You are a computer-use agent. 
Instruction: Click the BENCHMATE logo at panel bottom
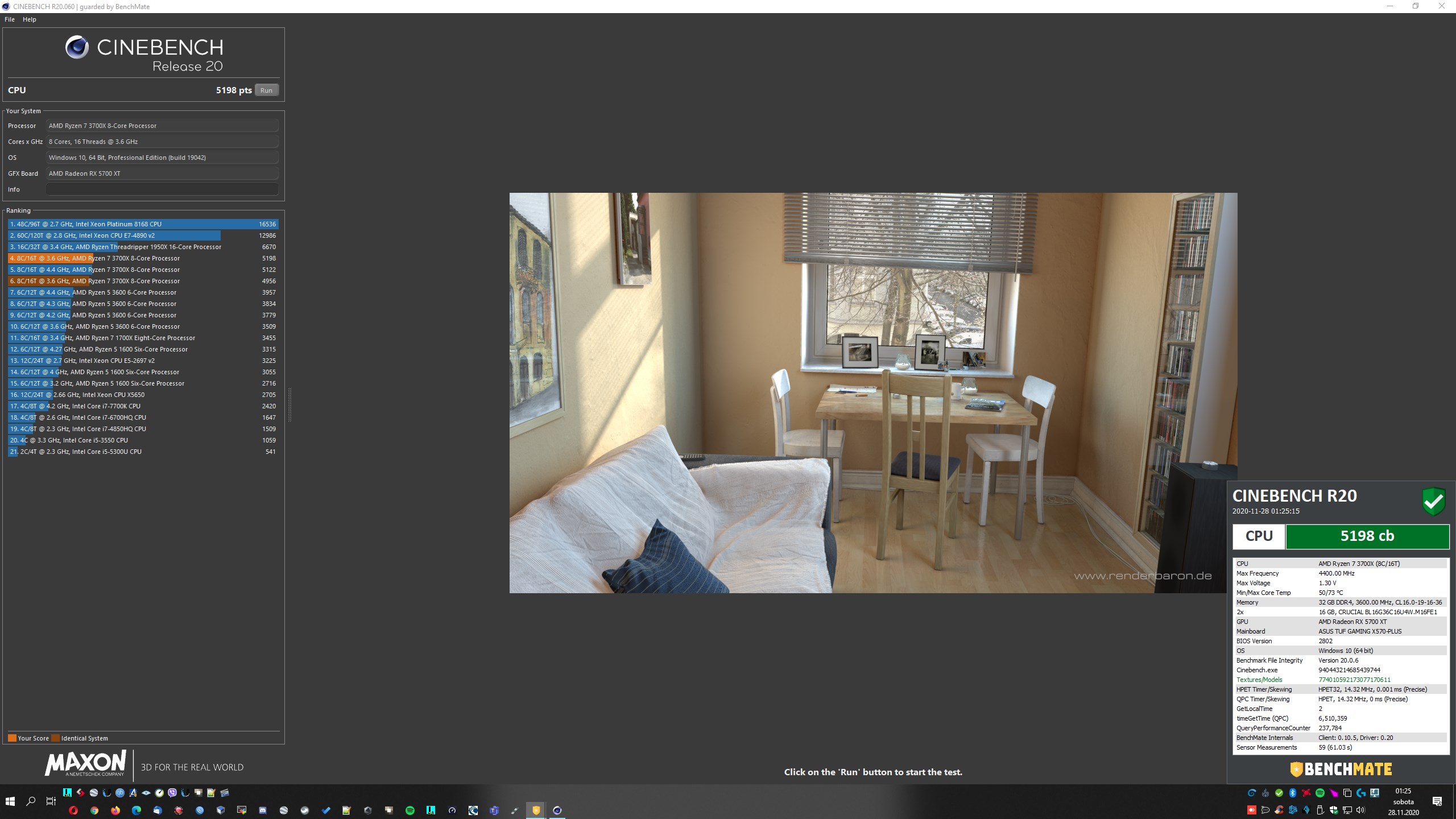coord(1341,770)
